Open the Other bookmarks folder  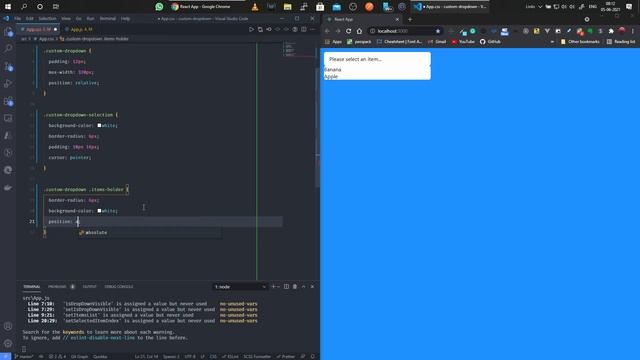(580, 42)
